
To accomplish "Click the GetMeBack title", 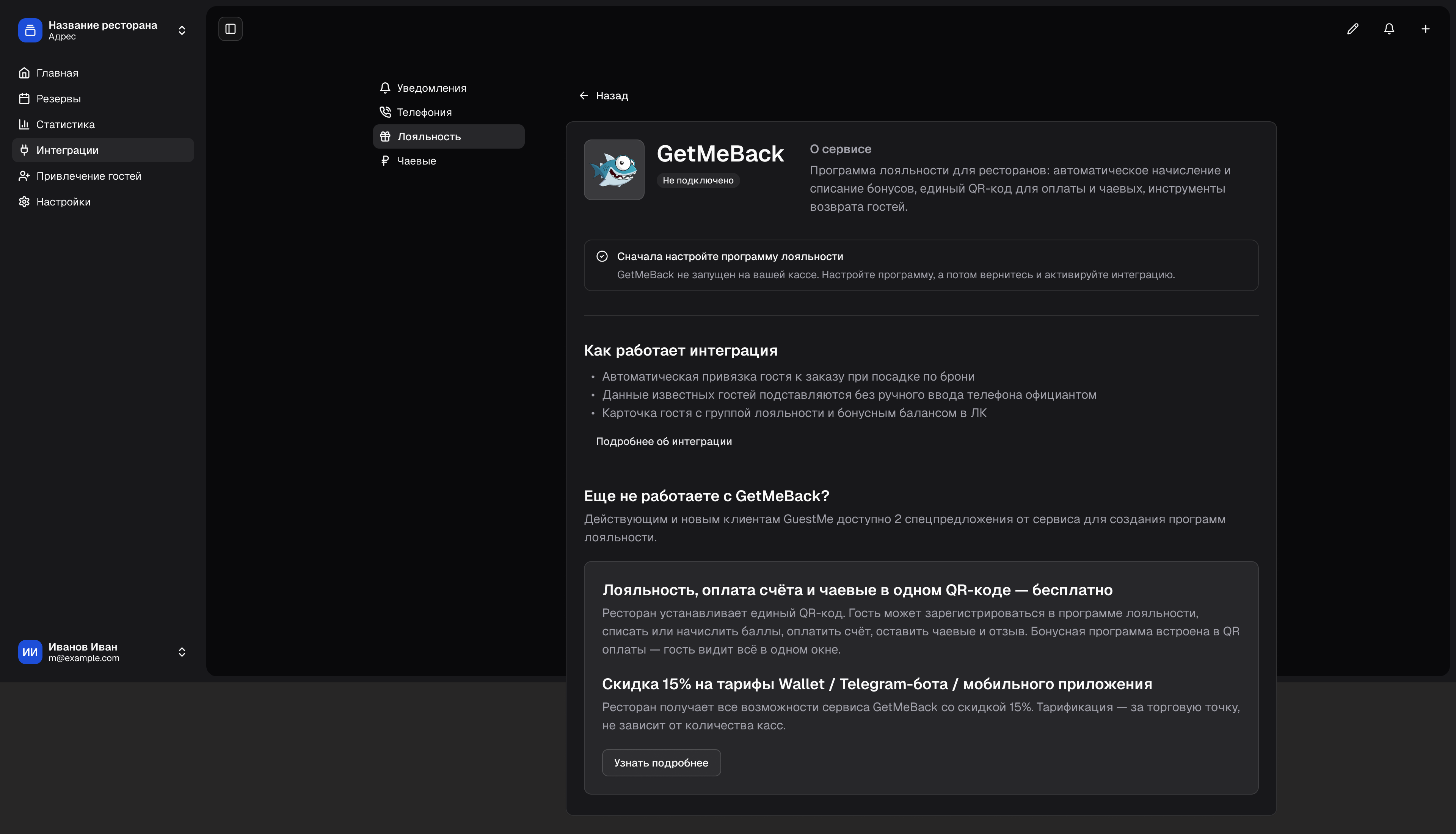I will pyautogui.click(x=720, y=154).
